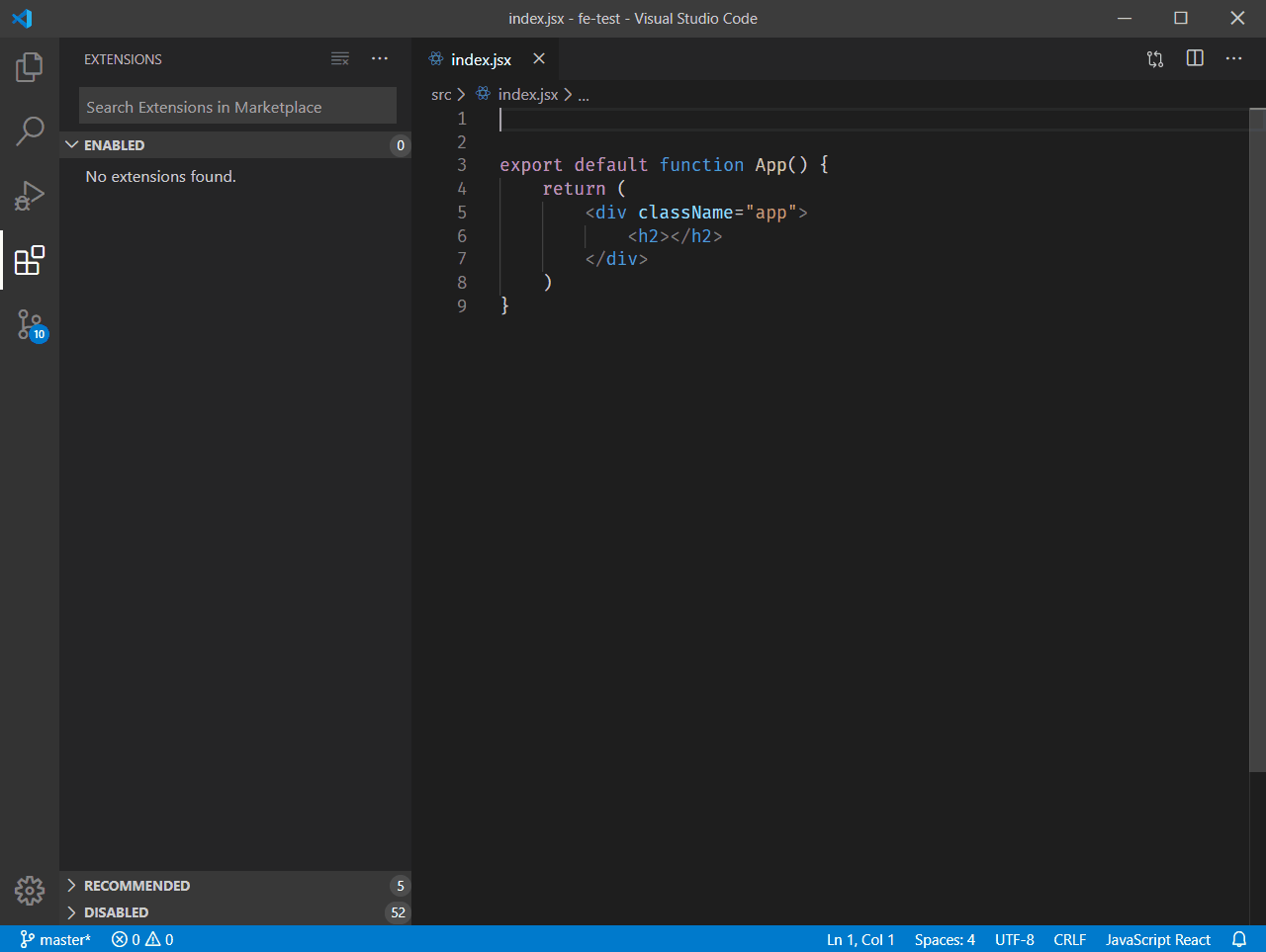Open the notifications bell icon
This screenshot has width=1266, height=952.
1239,939
